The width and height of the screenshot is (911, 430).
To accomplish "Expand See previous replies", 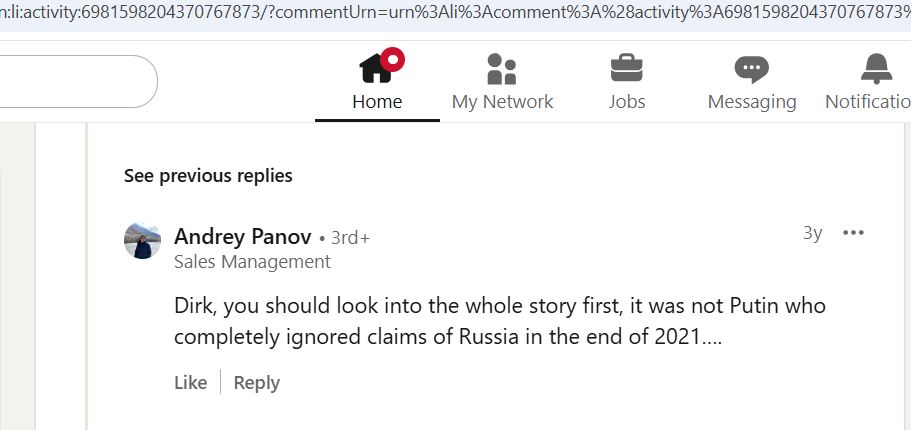I will tap(208, 176).
